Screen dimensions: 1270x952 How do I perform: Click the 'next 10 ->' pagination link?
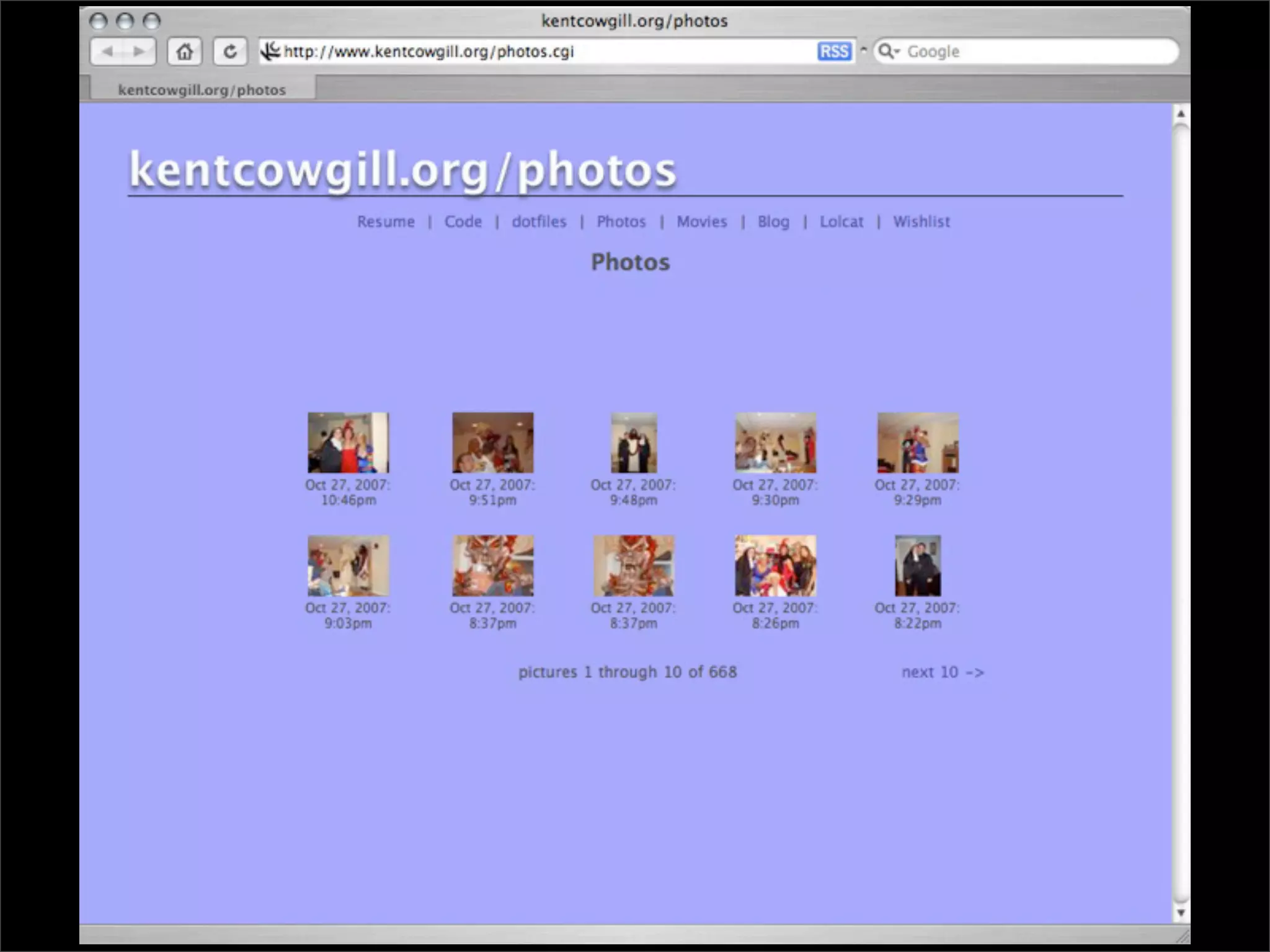point(943,672)
